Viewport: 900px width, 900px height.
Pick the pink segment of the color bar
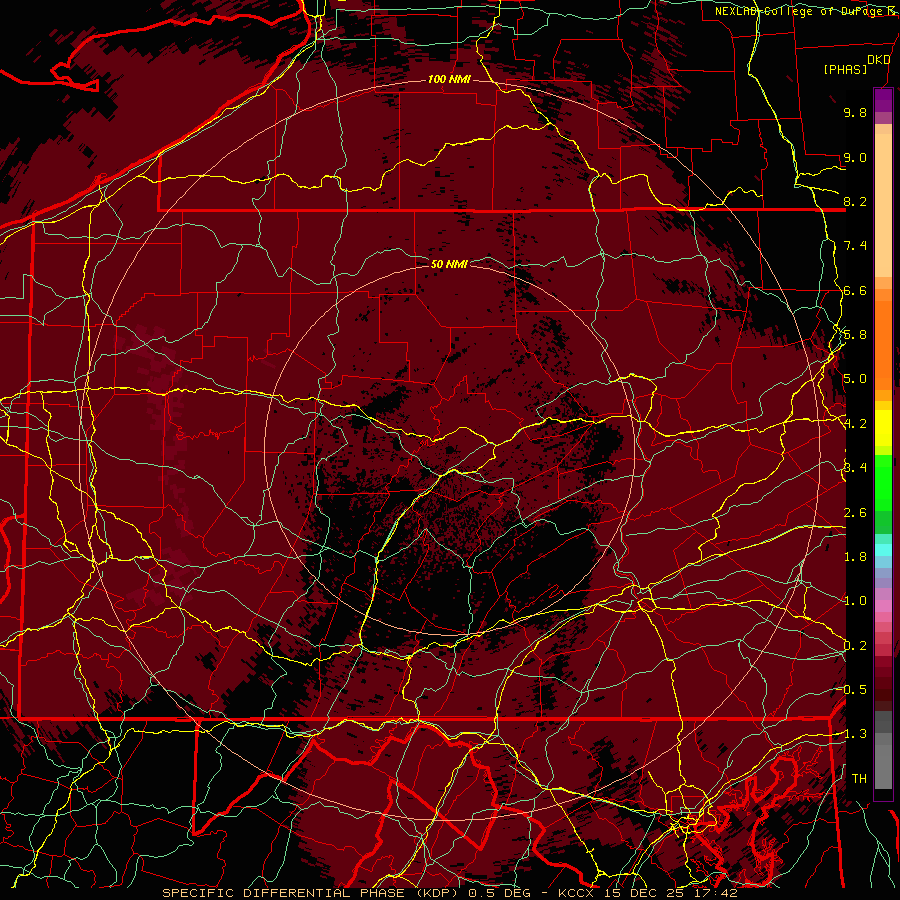click(883, 606)
